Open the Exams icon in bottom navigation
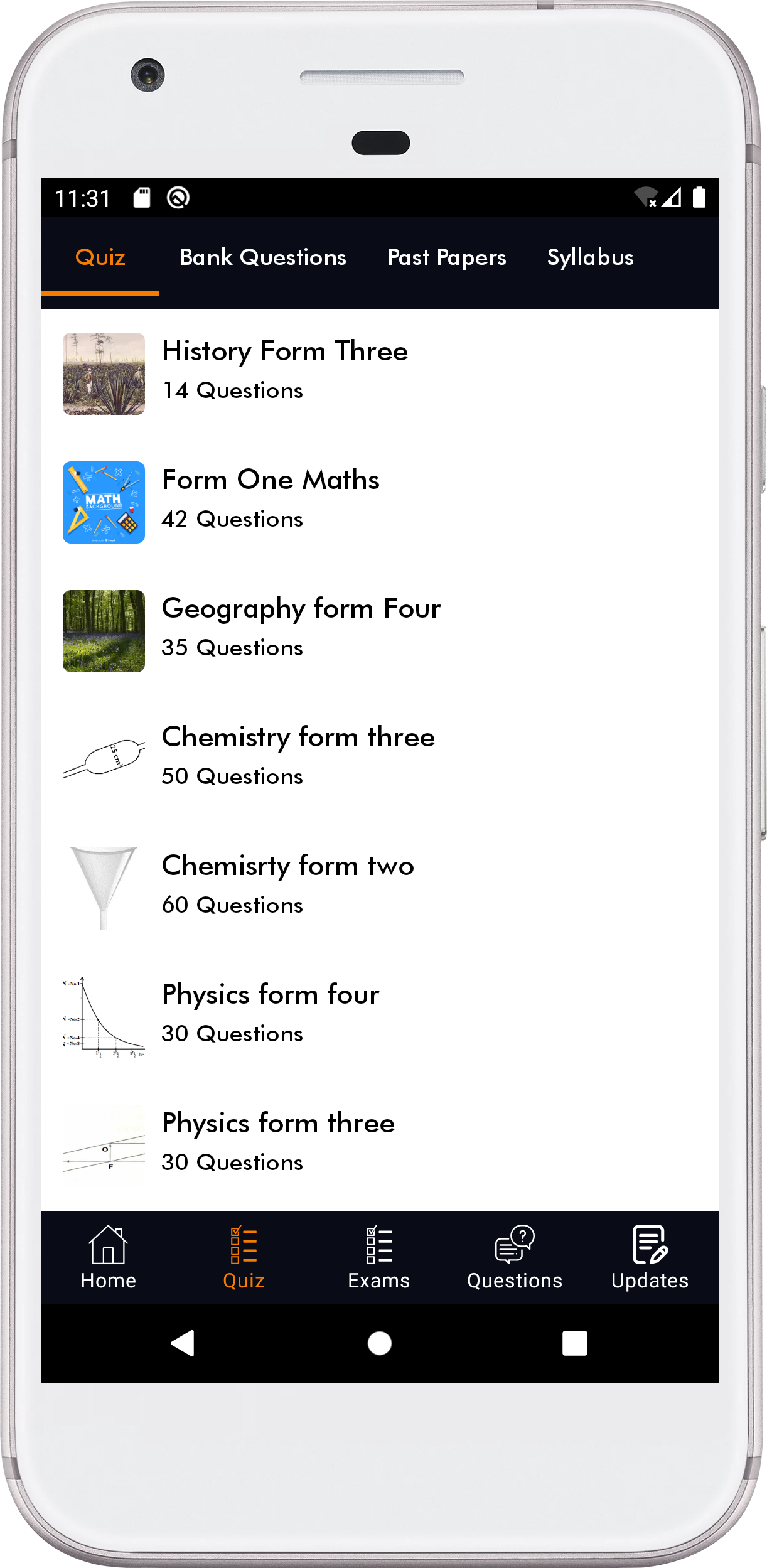The width and height of the screenshot is (767, 1568). 379,1245
